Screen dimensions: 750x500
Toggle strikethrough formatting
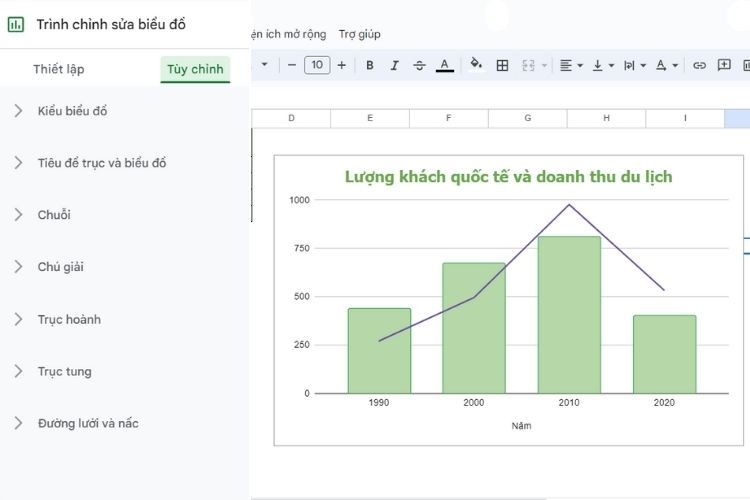pos(419,66)
